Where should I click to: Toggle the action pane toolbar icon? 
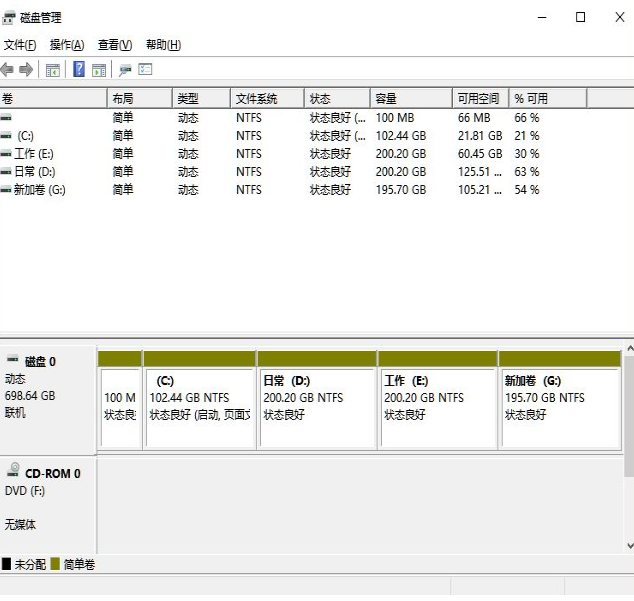(99, 70)
